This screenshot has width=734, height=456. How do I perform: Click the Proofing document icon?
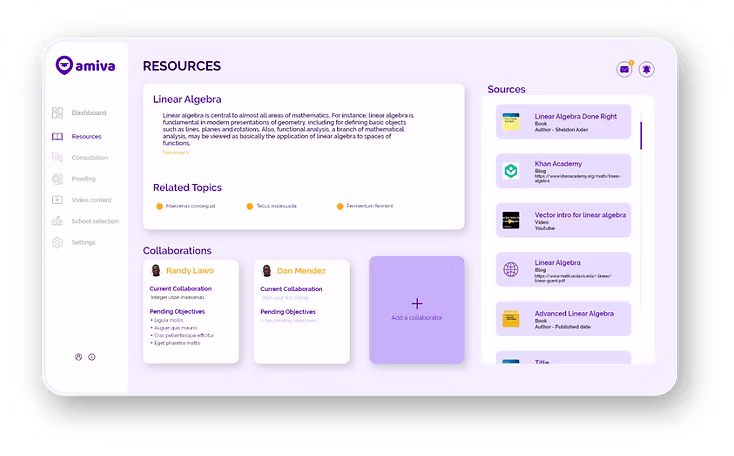57,178
